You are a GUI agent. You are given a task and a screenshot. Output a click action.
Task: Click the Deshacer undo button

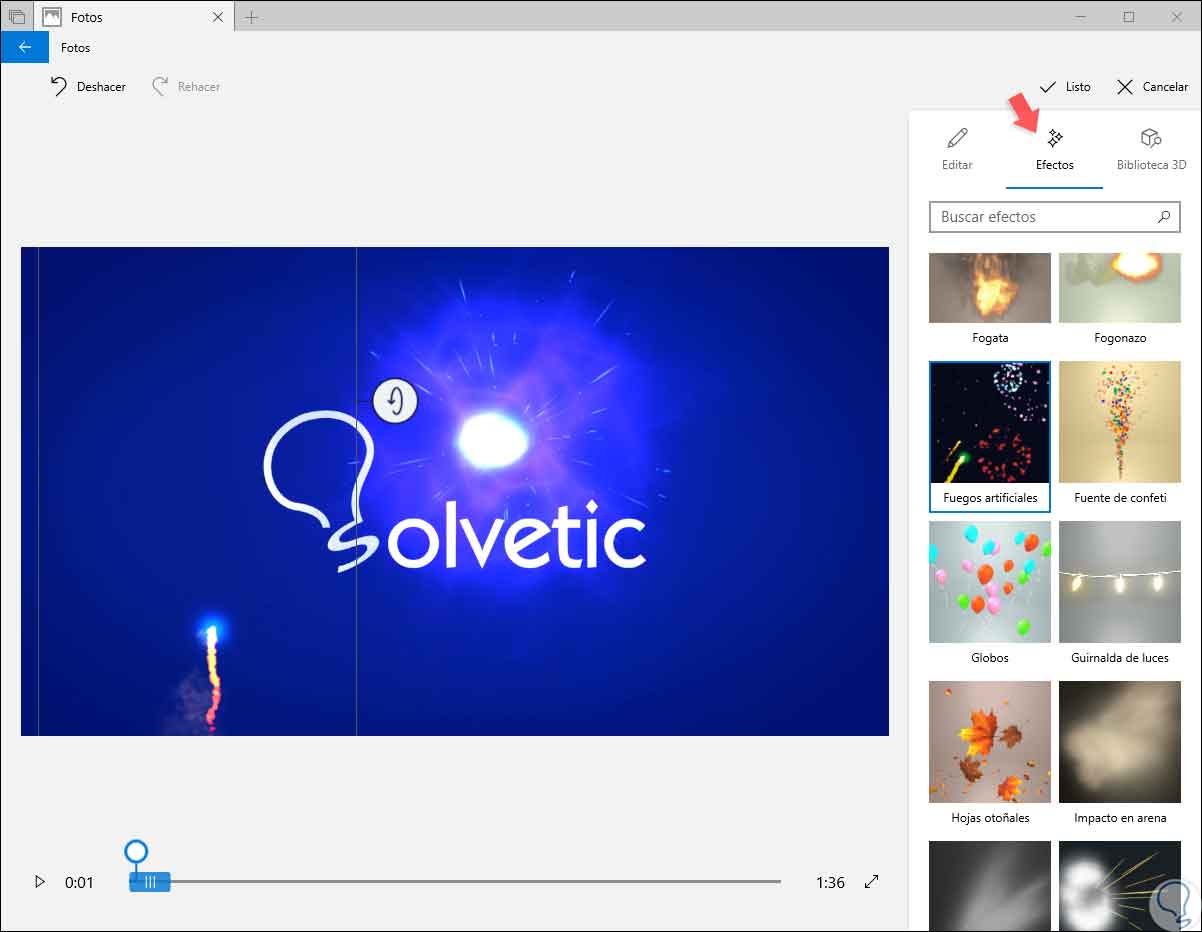click(x=88, y=87)
